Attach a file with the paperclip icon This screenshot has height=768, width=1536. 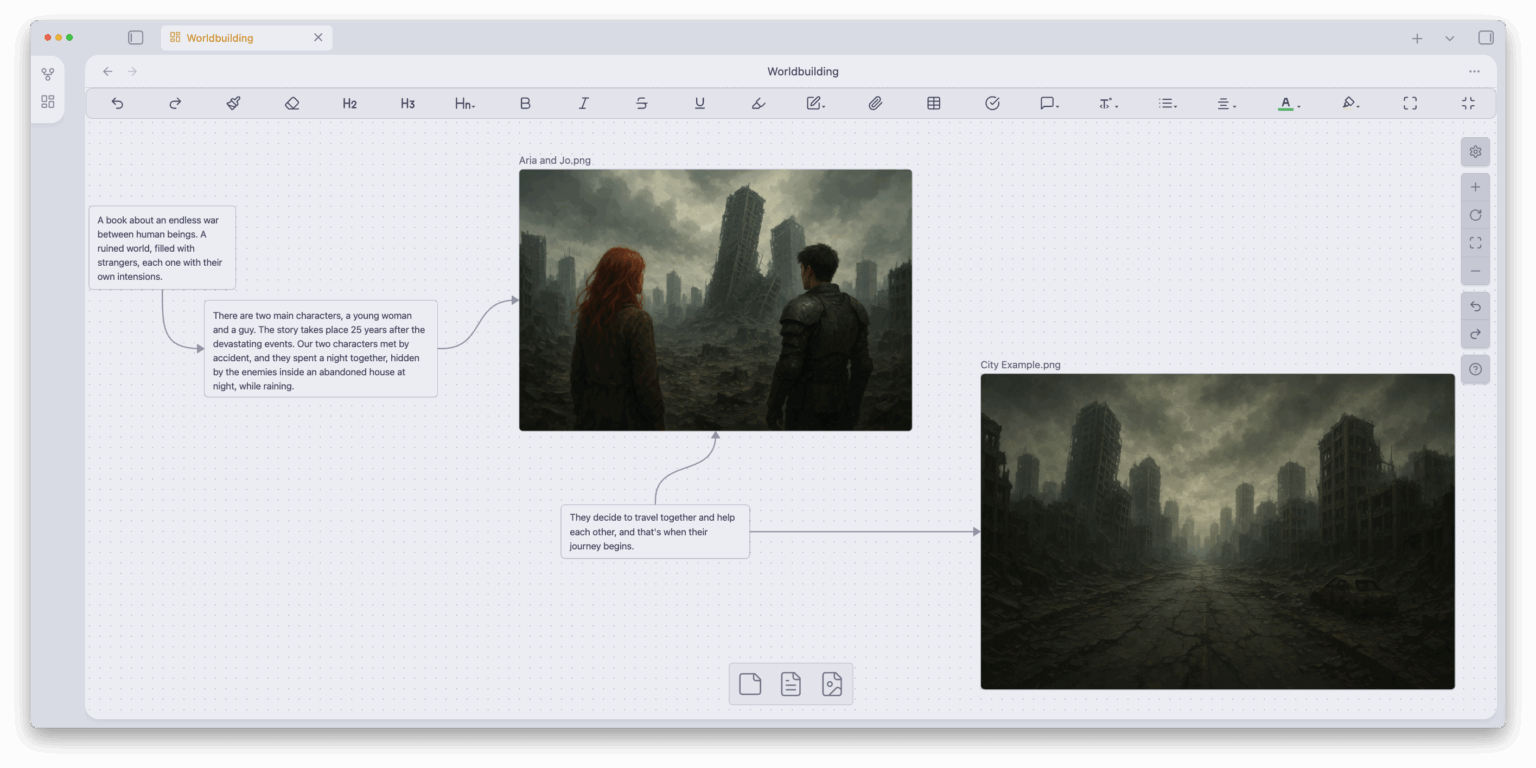[x=875, y=102]
